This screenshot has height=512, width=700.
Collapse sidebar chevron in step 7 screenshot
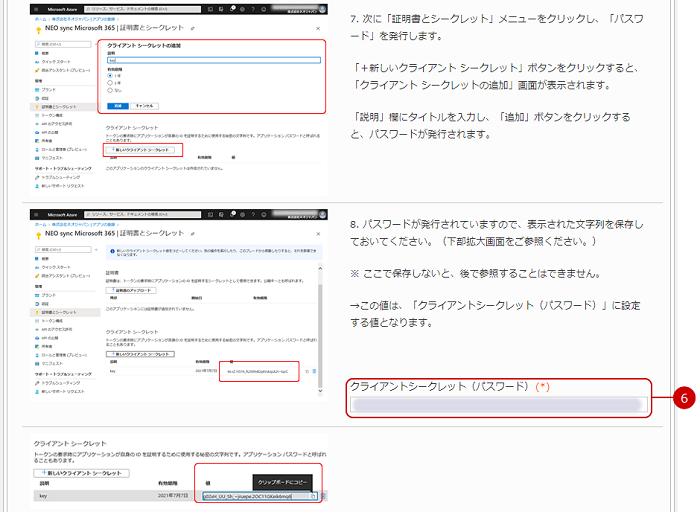(96, 44)
